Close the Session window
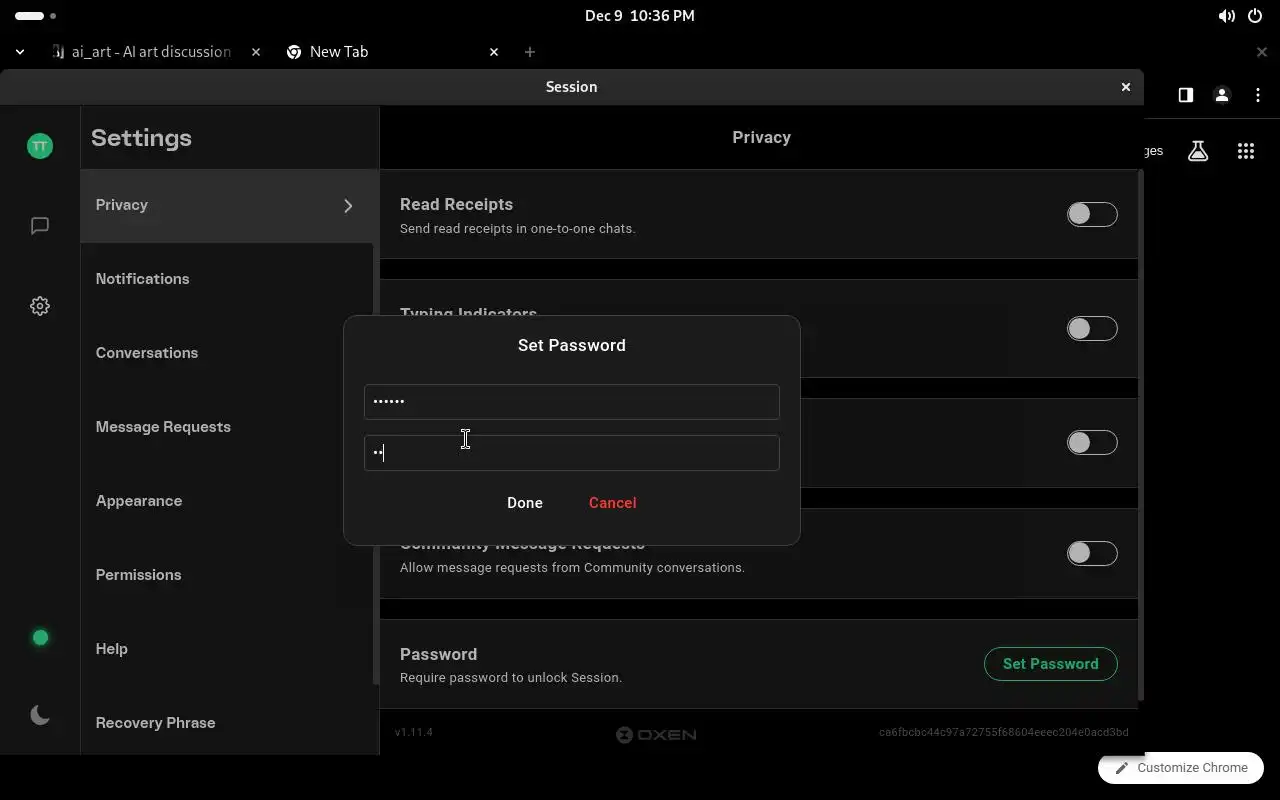Screen dimensions: 1280x800 (1126, 87)
